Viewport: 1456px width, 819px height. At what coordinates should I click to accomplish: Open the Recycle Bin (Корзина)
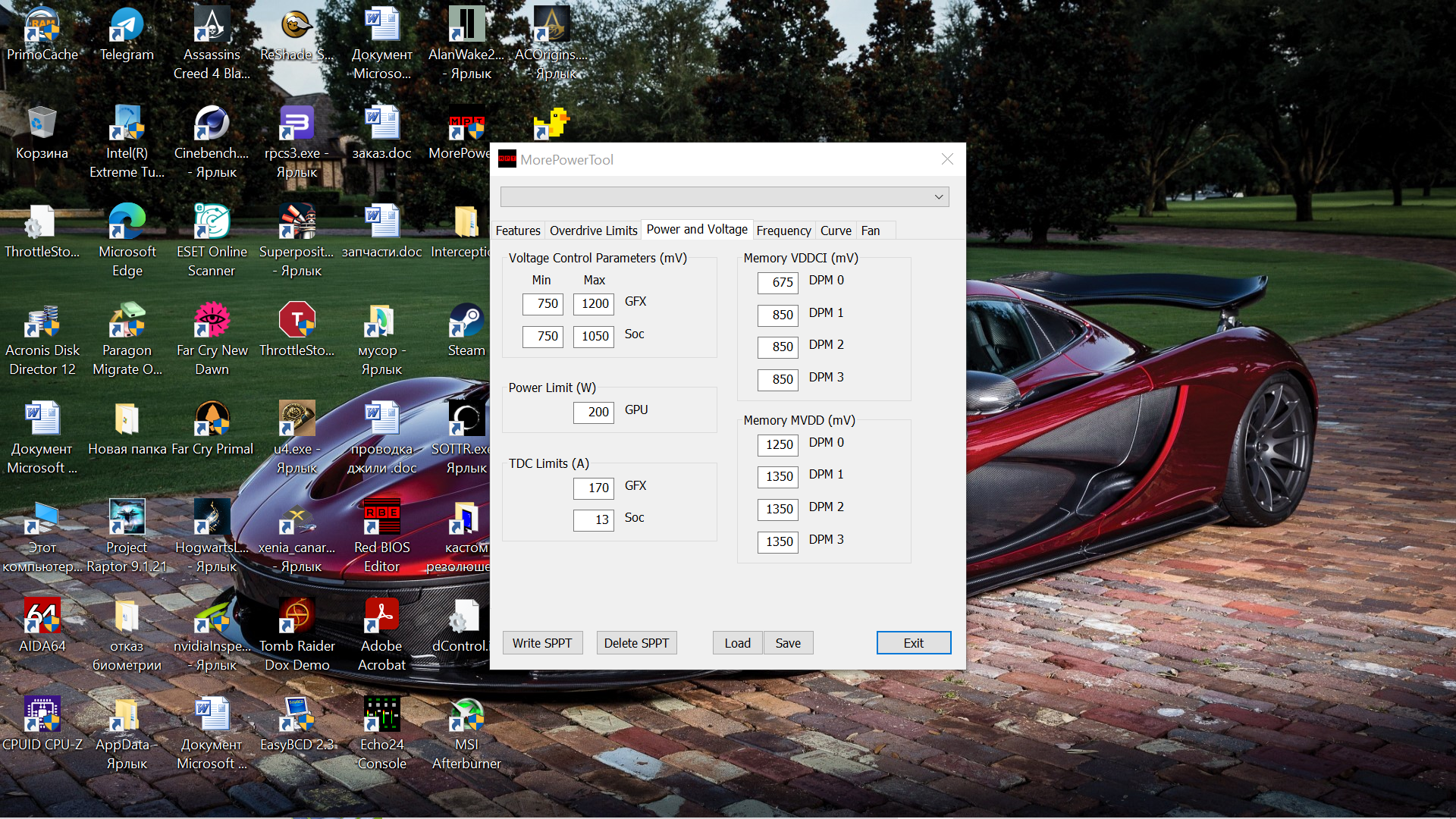(42, 124)
